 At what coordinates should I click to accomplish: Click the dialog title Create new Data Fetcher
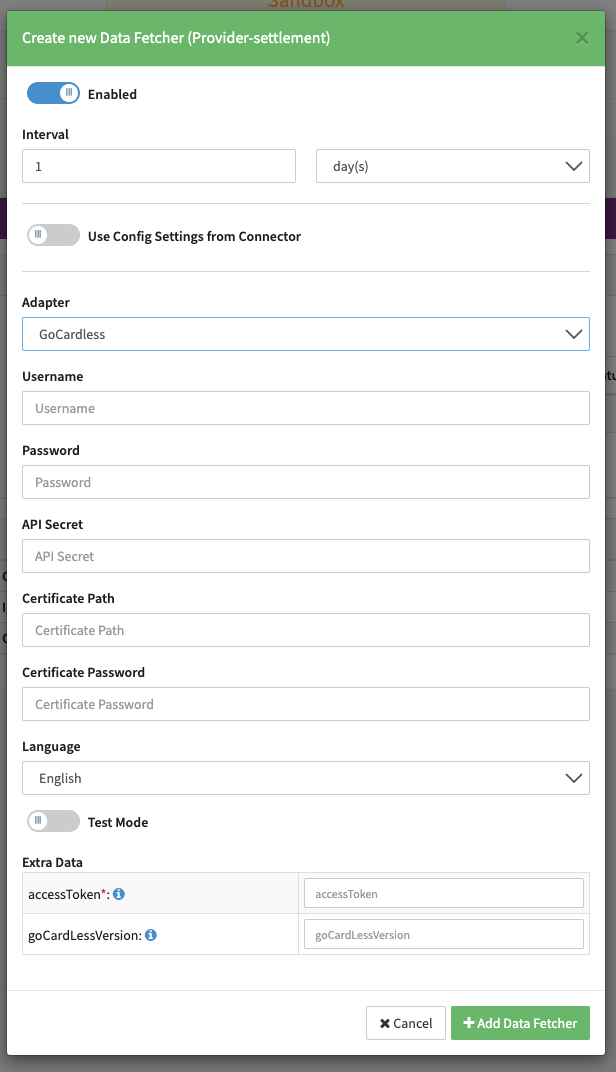176,38
